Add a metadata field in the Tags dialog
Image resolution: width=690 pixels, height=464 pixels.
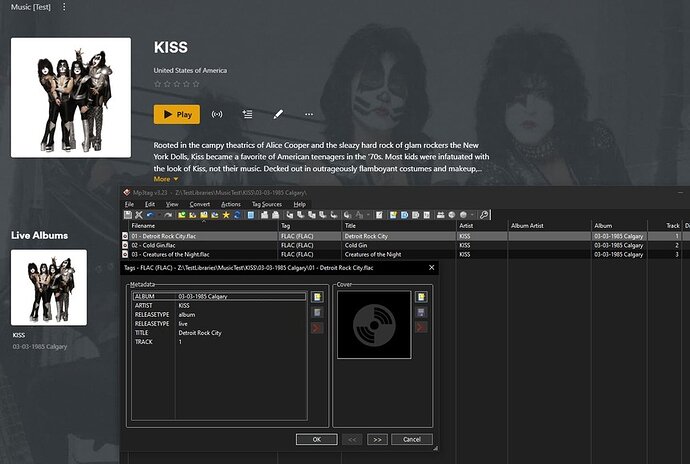point(317,297)
